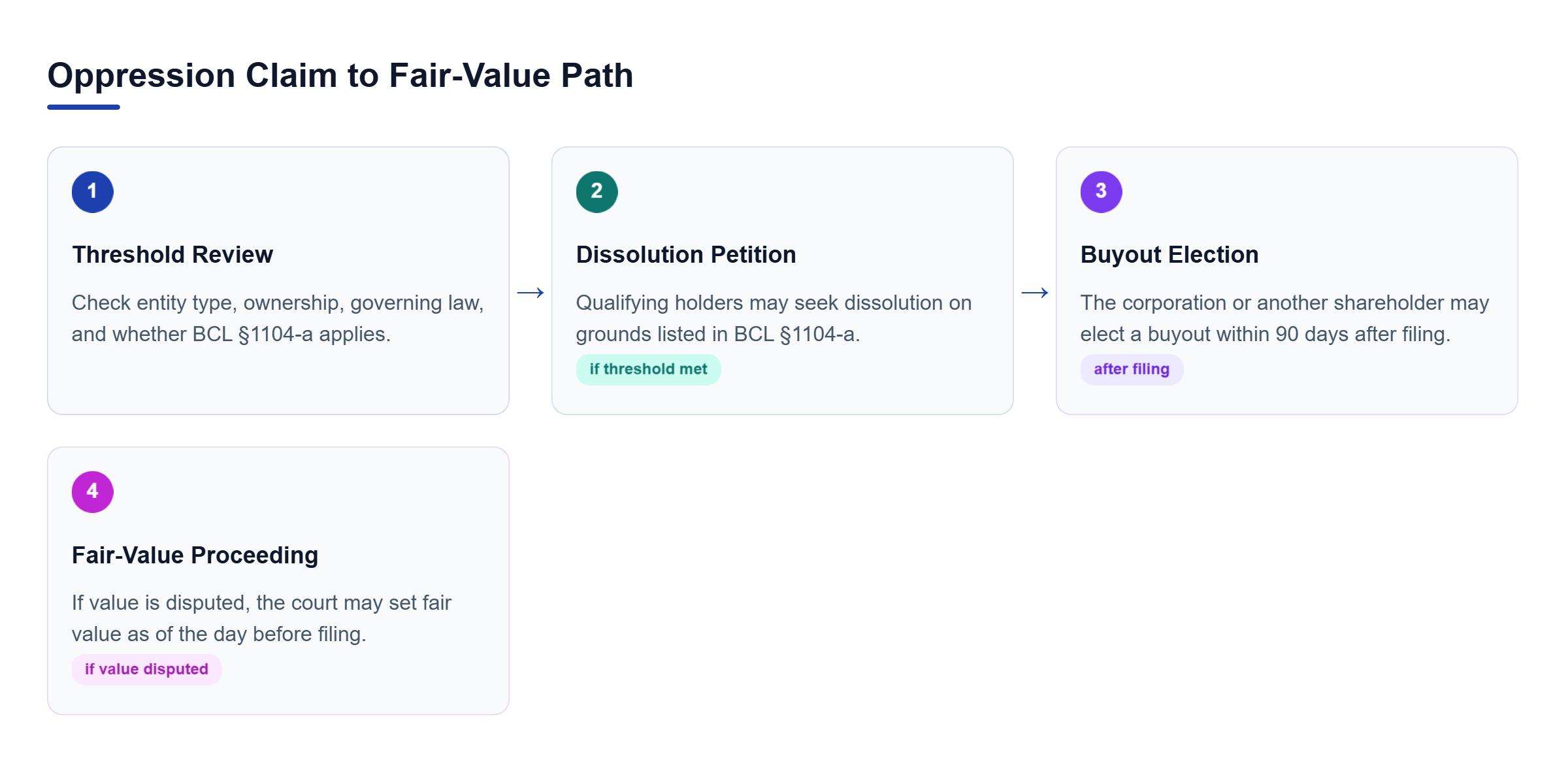The width and height of the screenshot is (1568, 762).
Task: Click the step 4 number badge
Action: coord(93,491)
